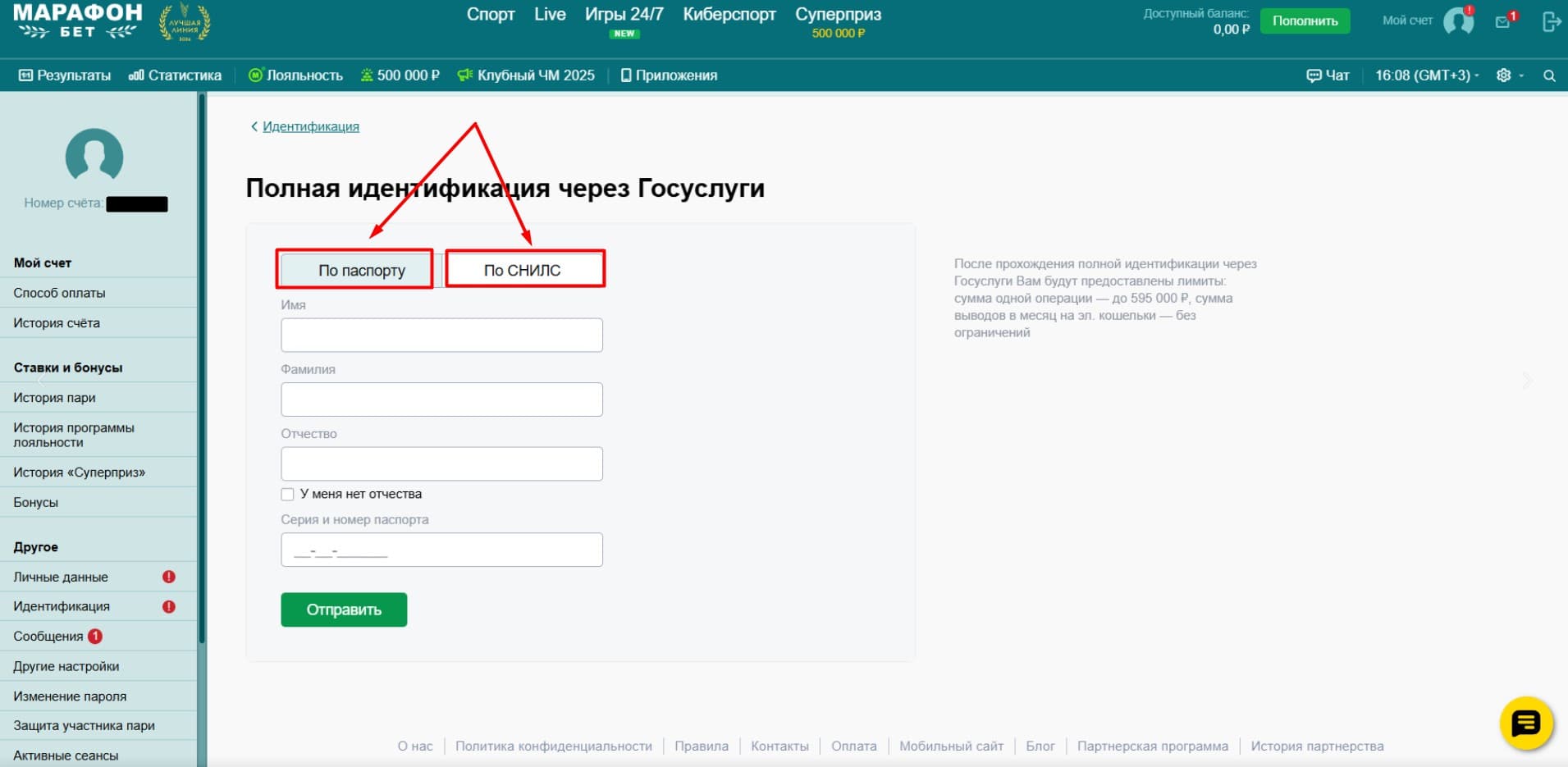Open Изменение пароля in sidebar
Image resolution: width=1568 pixels, height=767 pixels.
98,696
